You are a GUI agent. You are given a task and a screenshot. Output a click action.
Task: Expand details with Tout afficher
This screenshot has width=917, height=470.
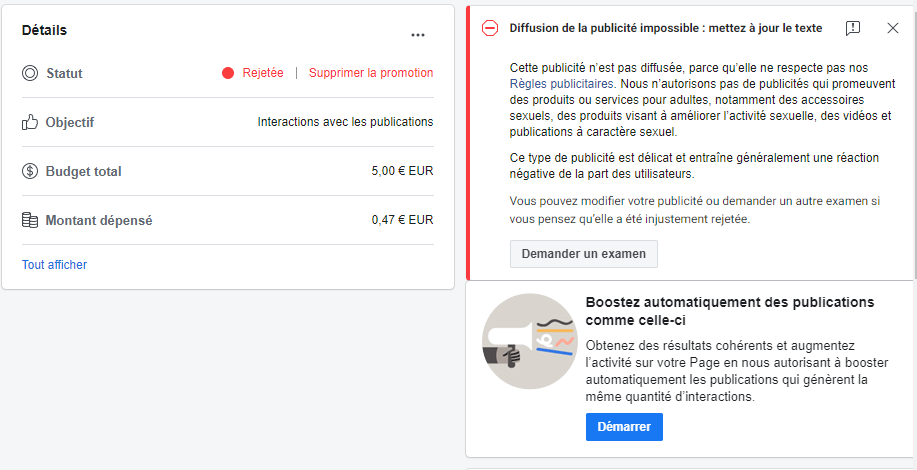[x=54, y=265]
